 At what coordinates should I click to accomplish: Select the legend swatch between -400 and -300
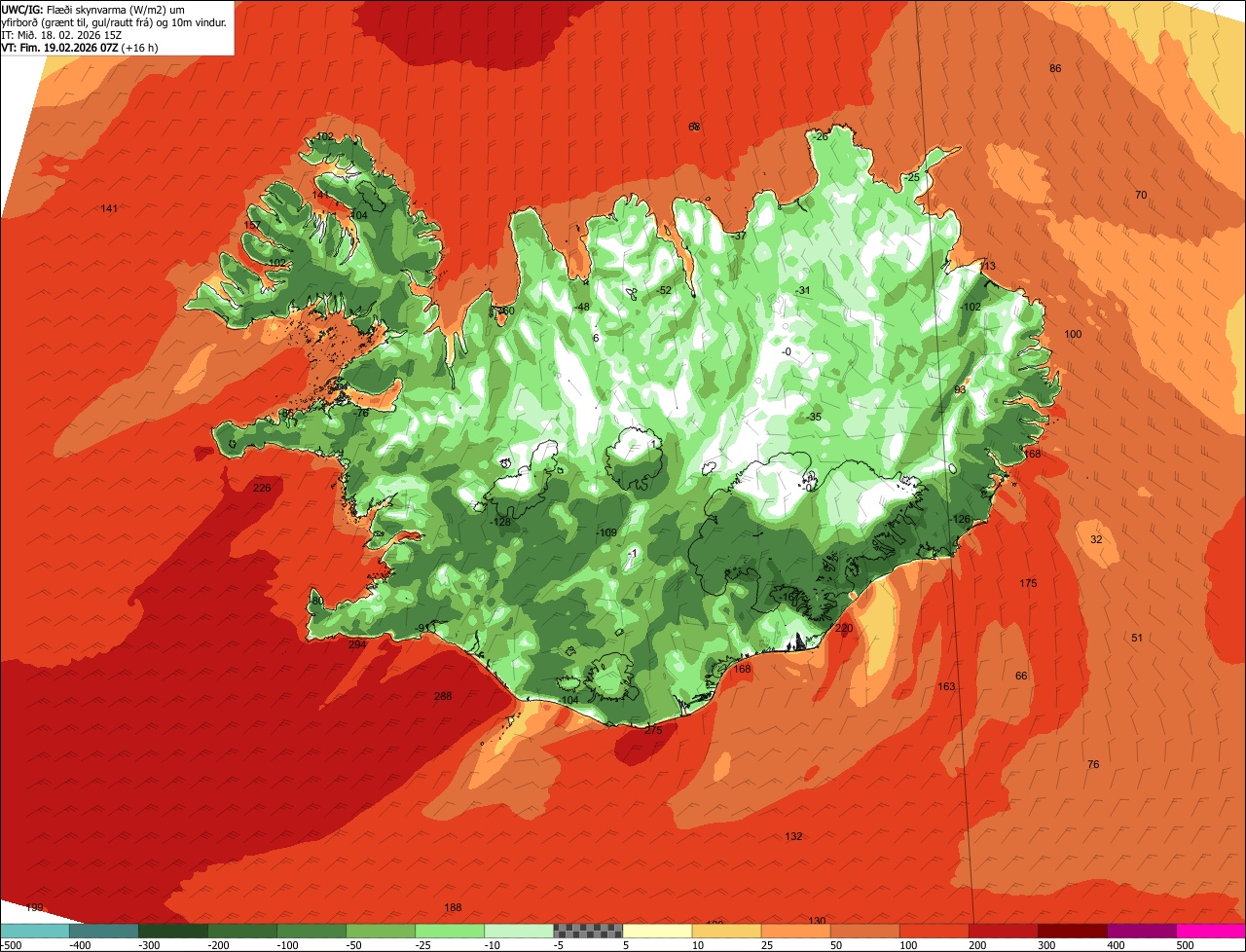[104, 930]
